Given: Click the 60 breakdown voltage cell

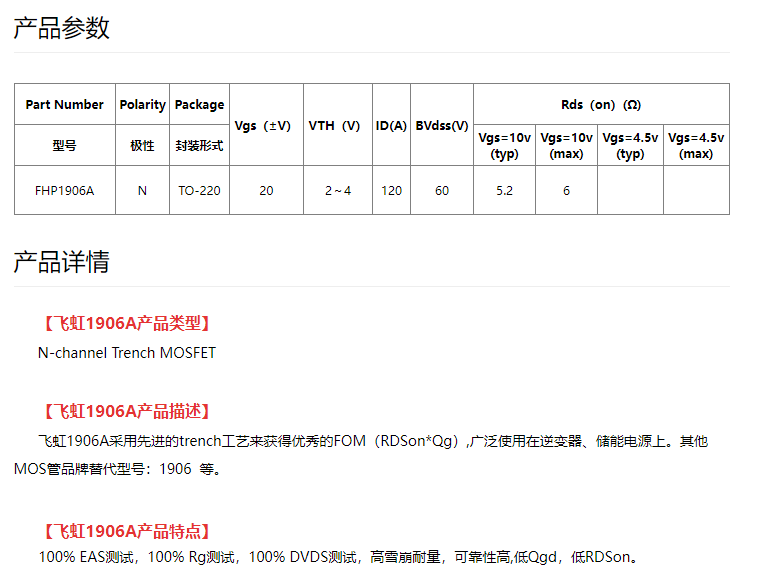Looking at the screenshot, I should click(442, 190).
